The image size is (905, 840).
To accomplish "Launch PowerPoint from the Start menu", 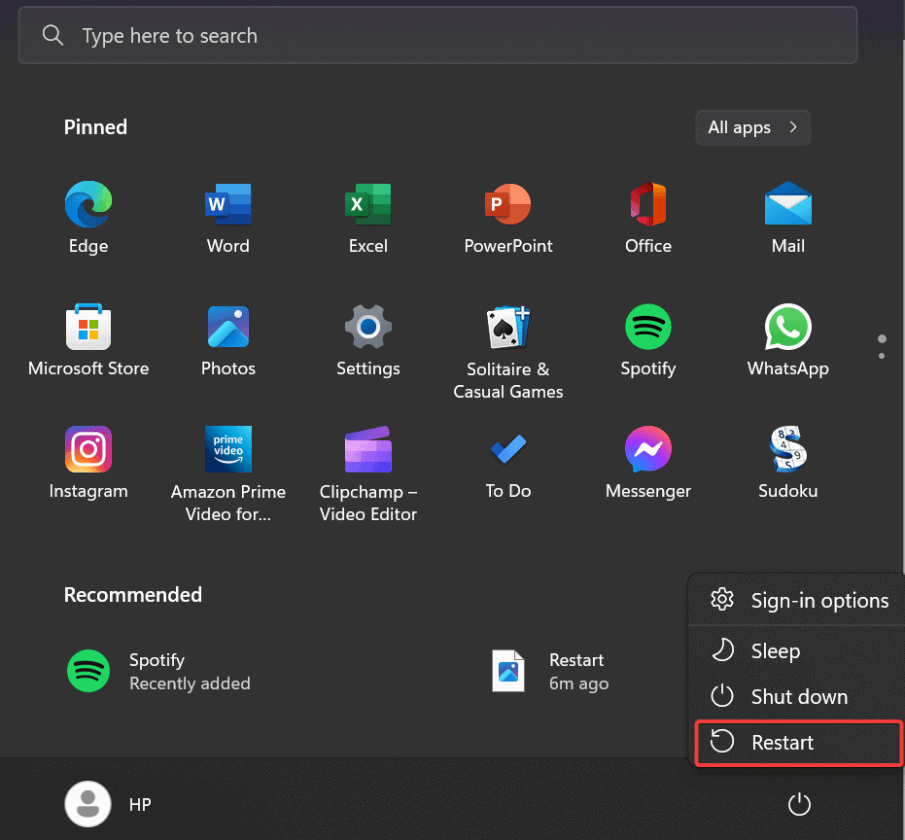I will click(508, 205).
